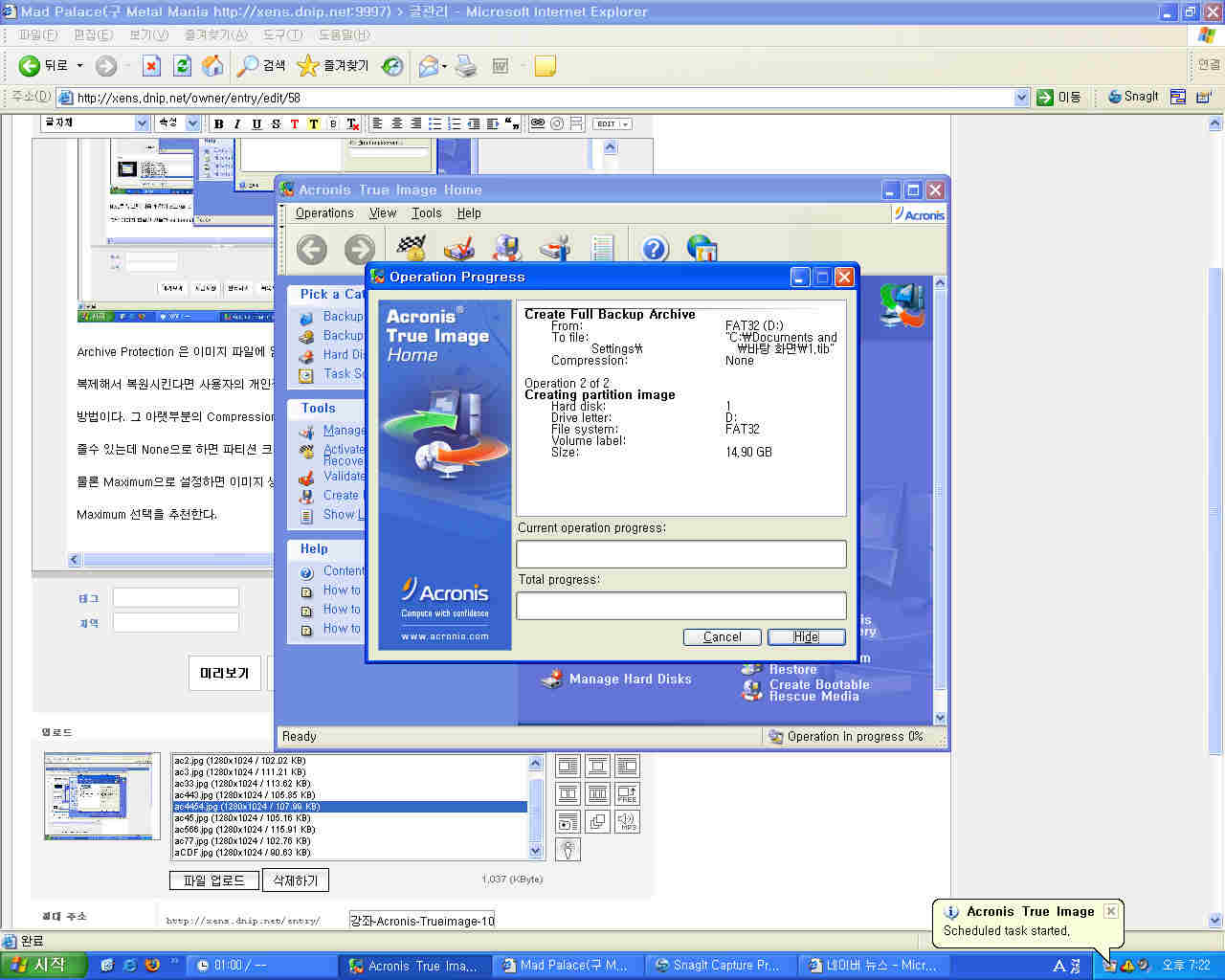Click the yellow T highlight color icon

(x=313, y=123)
